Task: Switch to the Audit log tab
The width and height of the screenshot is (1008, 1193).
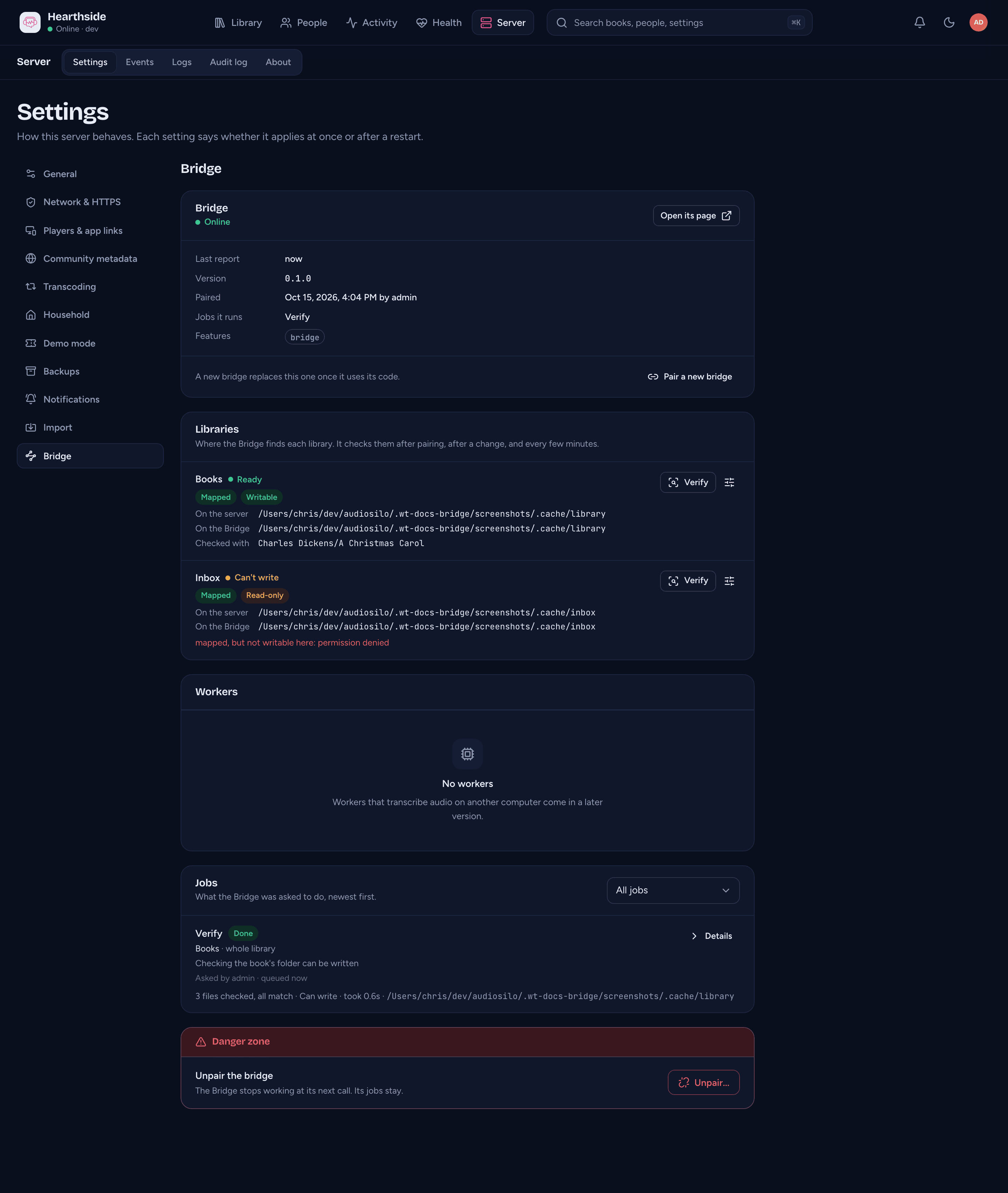Action: 229,62
